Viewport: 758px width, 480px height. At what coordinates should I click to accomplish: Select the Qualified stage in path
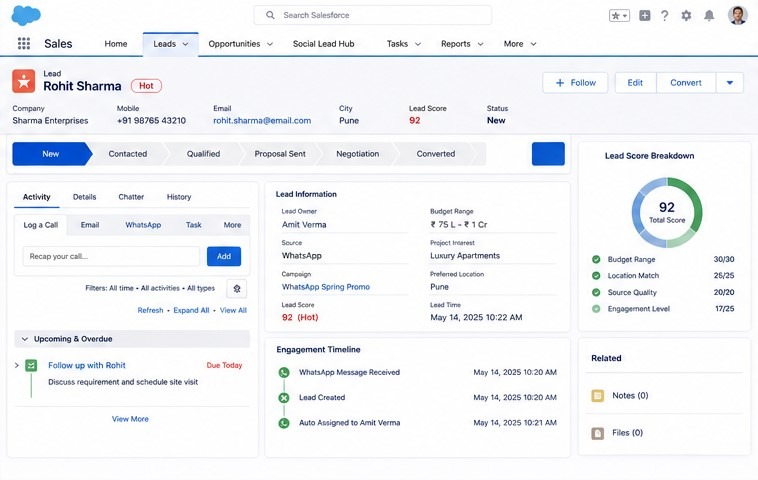point(203,154)
